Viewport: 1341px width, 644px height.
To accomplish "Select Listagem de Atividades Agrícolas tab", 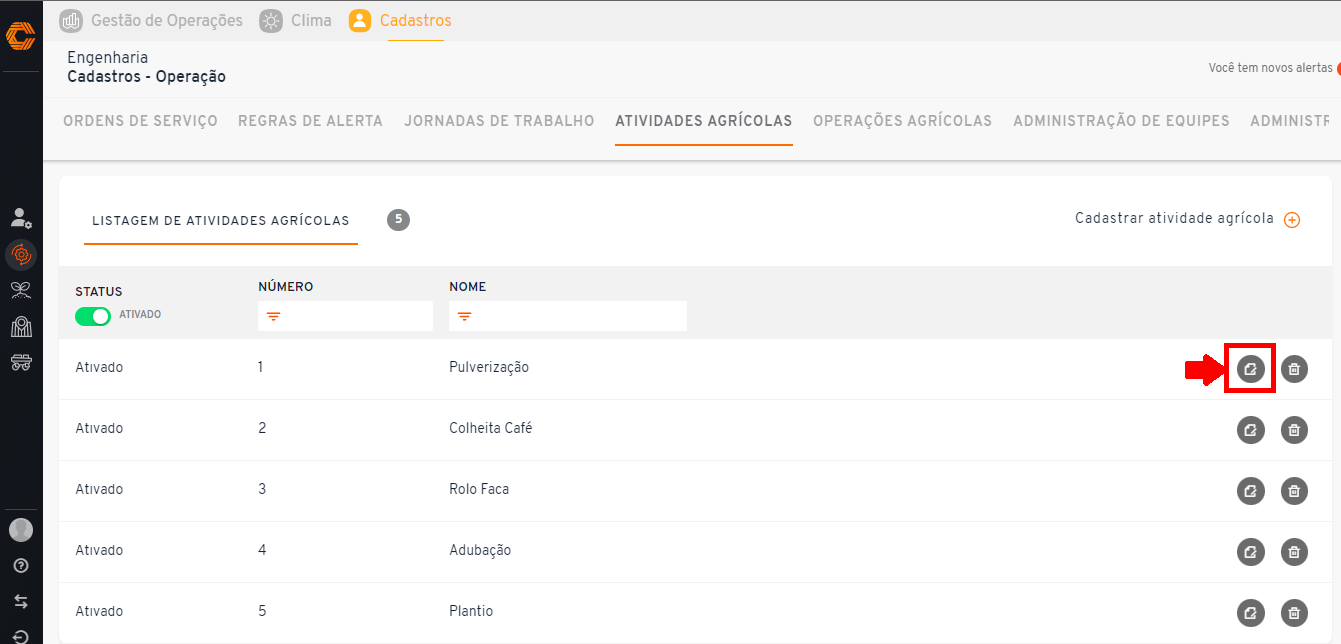I will (x=221, y=221).
